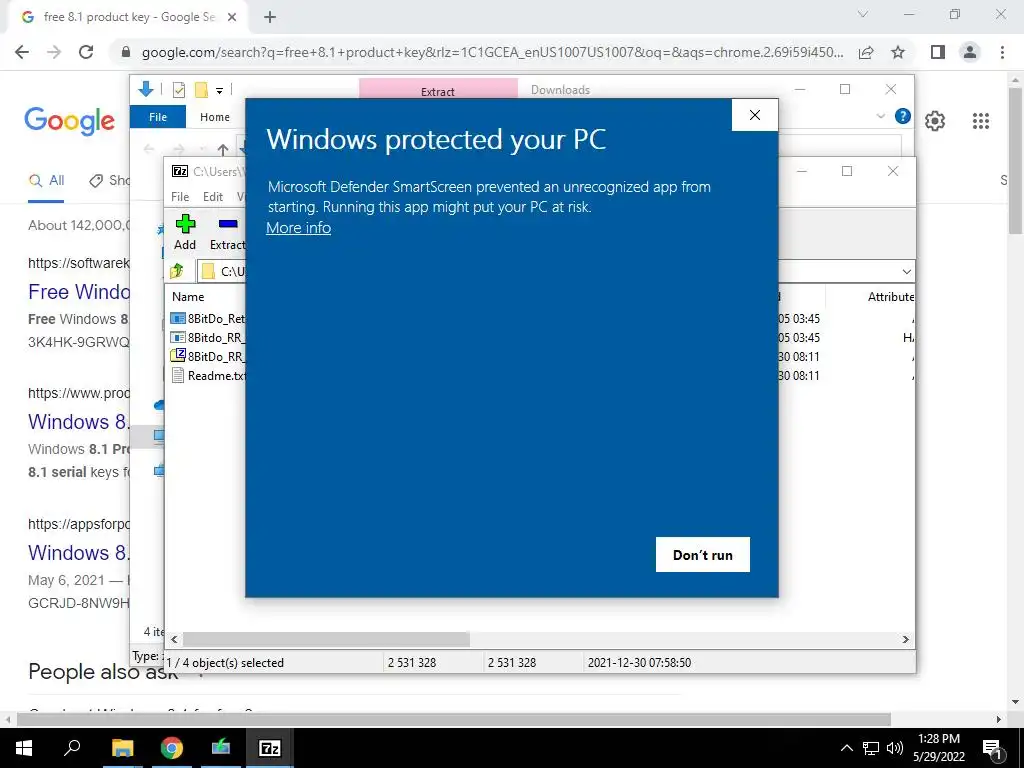Screen dimensions: 1024x768
Task: Click the 7-Zip horizontal scrollbar thumb
Action: (326, 639)
